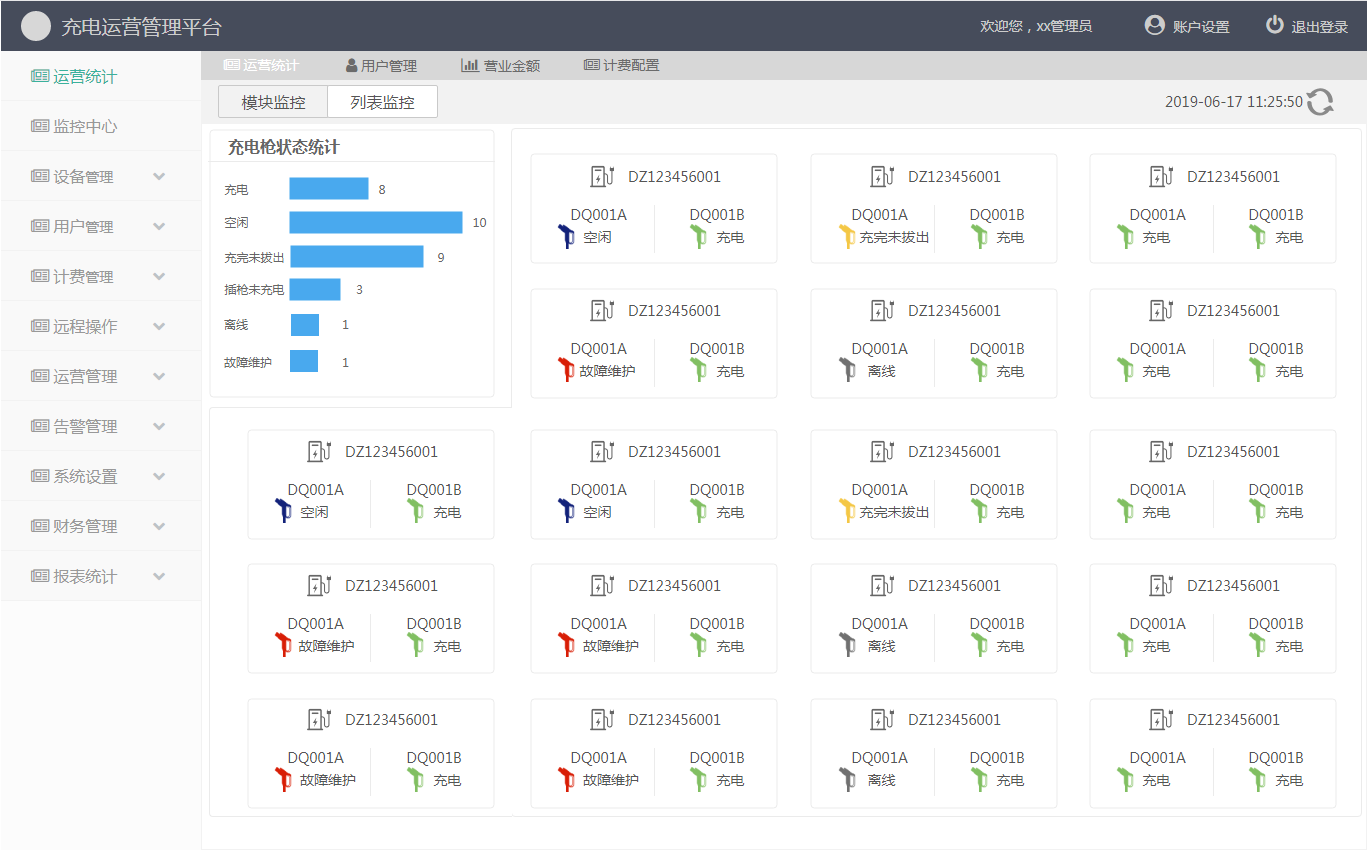Expand the 告警管理 sidebar chevron

[159, 426]
